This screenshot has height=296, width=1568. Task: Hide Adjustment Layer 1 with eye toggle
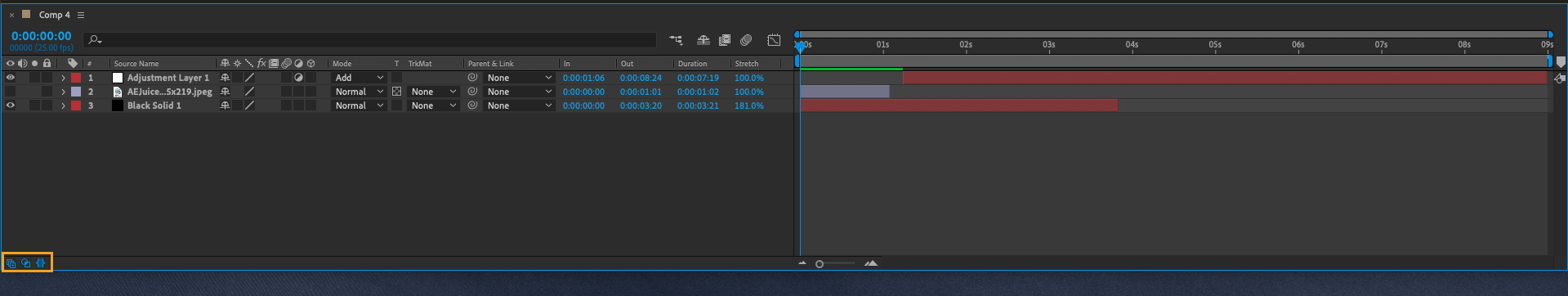pos(11,78)
